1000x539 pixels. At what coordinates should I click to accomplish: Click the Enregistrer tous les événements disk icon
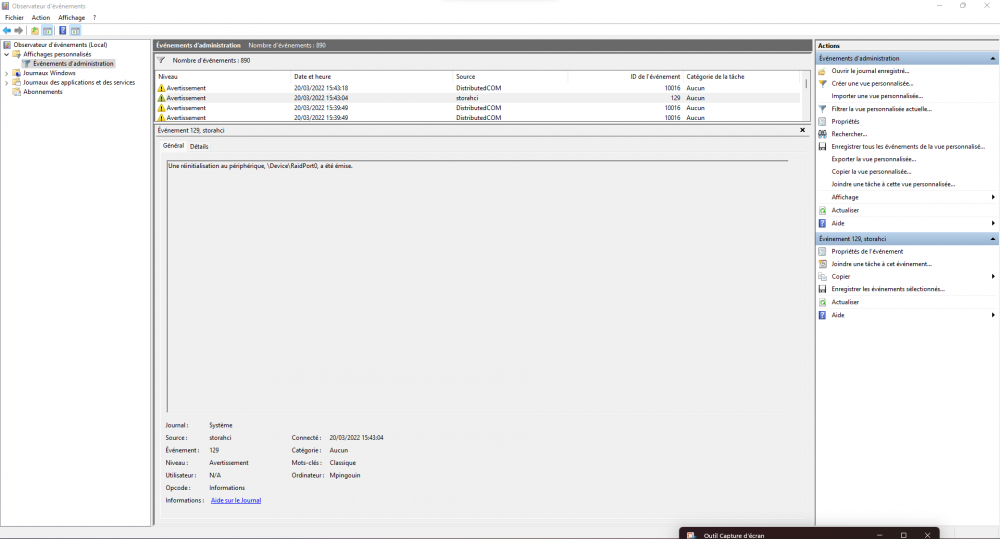823,147
